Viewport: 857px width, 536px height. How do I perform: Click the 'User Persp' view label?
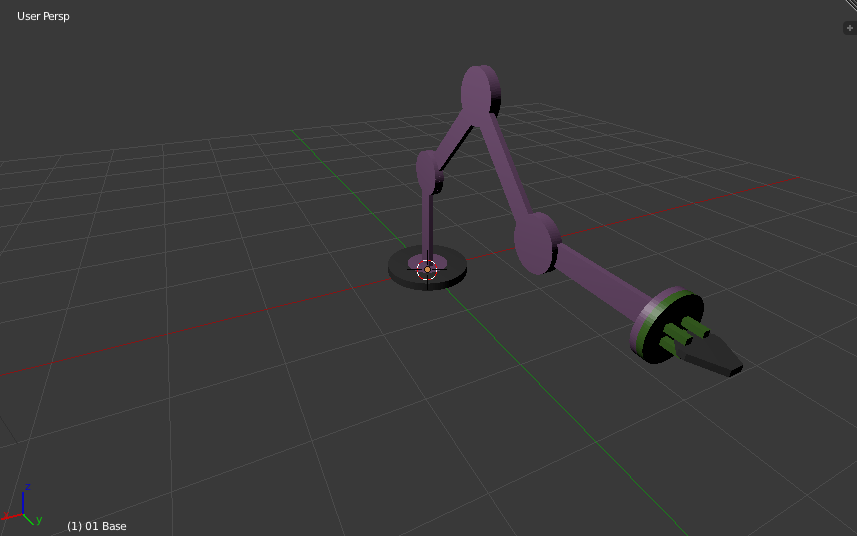(x=43, y=16)
